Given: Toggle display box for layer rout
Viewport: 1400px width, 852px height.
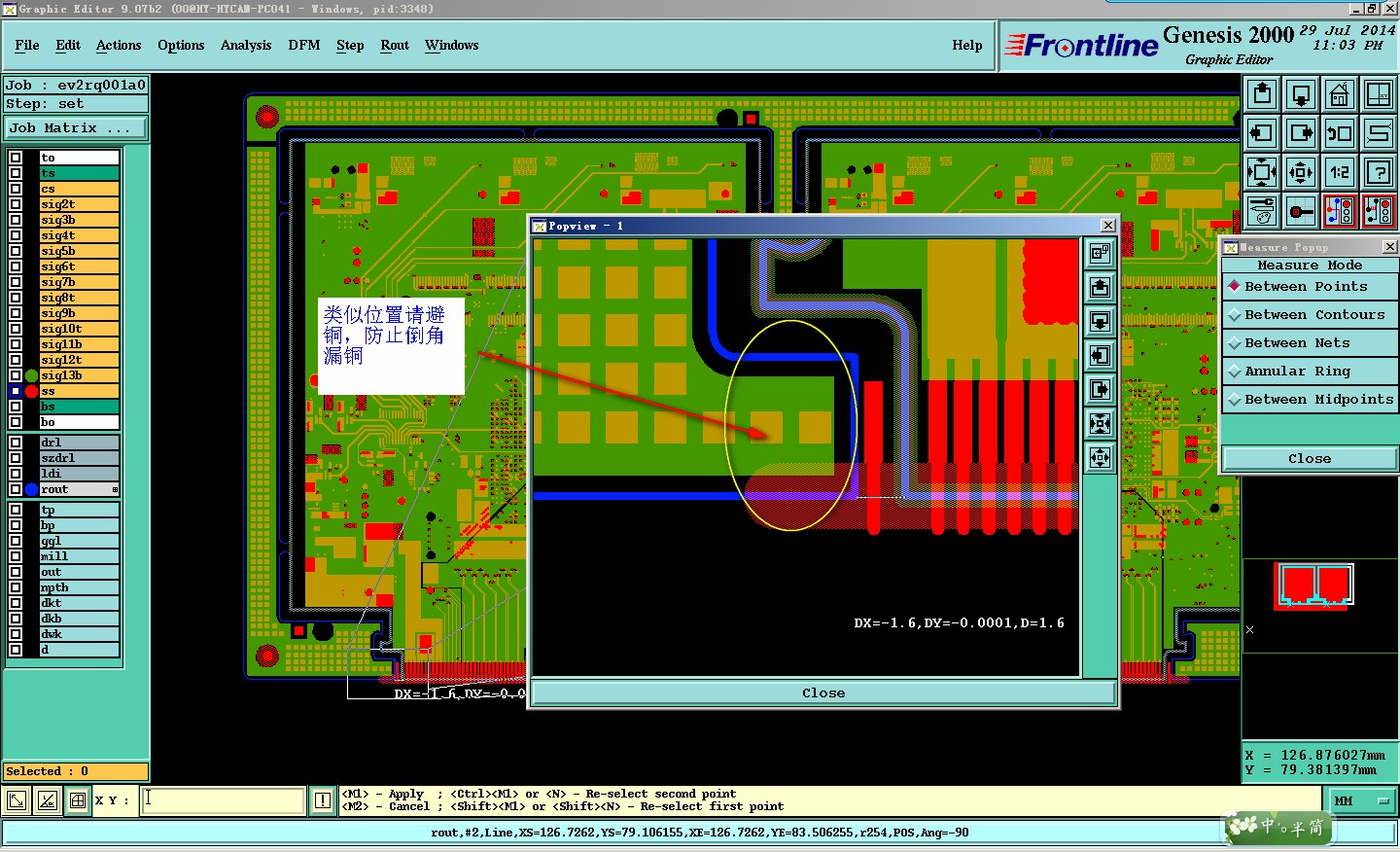Looking at the screenshot, I should [16, 489].
